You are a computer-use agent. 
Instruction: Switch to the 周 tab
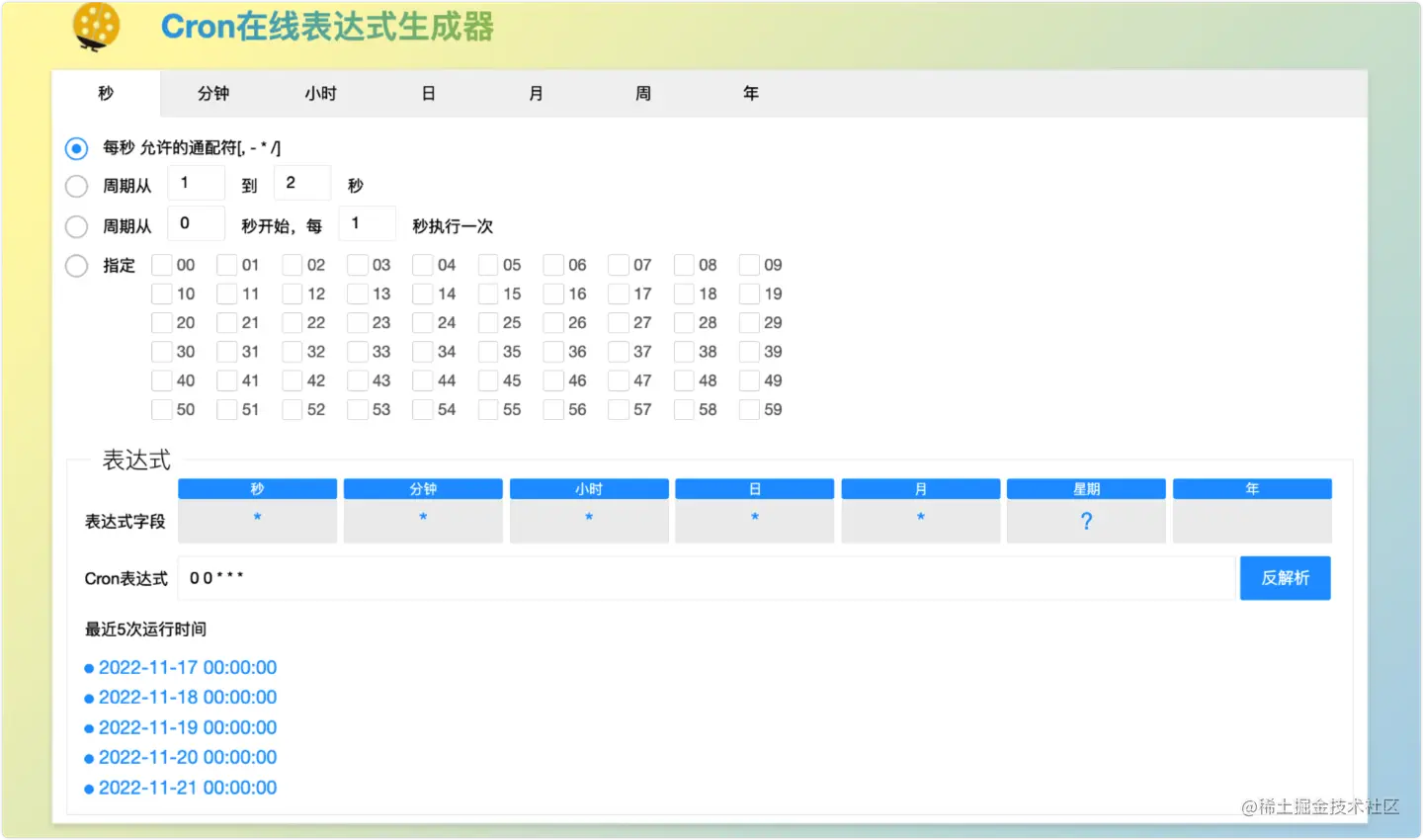pos(643,93)
